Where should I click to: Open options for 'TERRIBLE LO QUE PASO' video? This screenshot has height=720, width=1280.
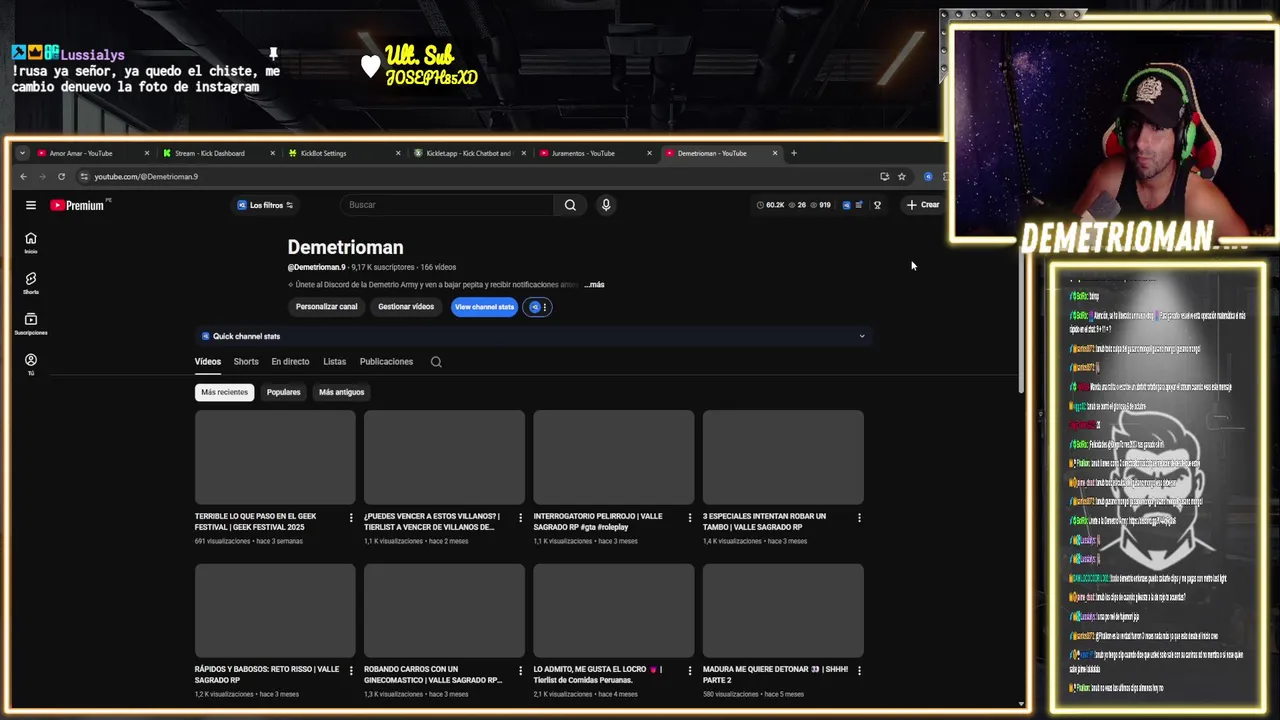(351, 517)
